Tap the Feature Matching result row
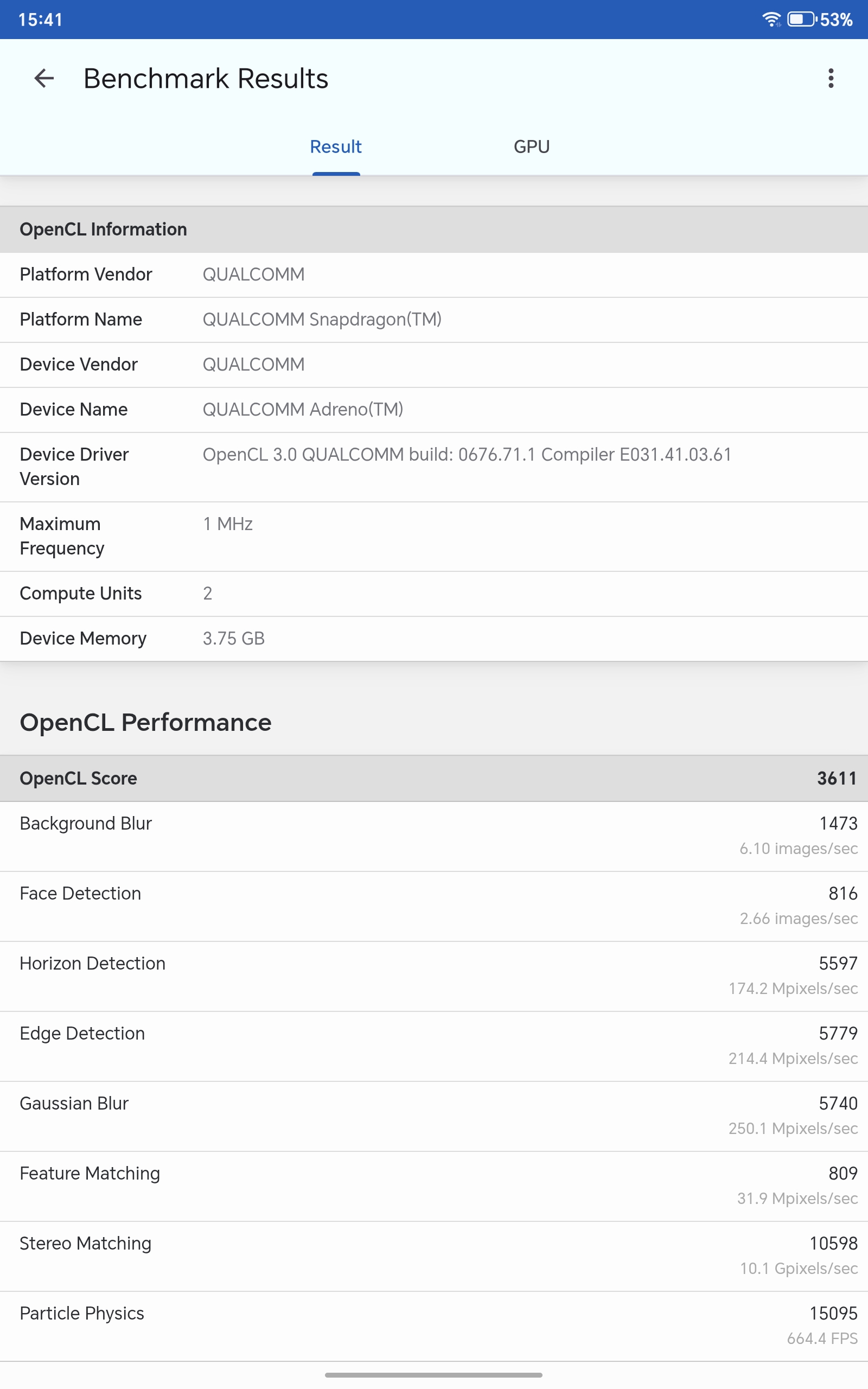This screenshot has height=1389, width=868. 434,1186
